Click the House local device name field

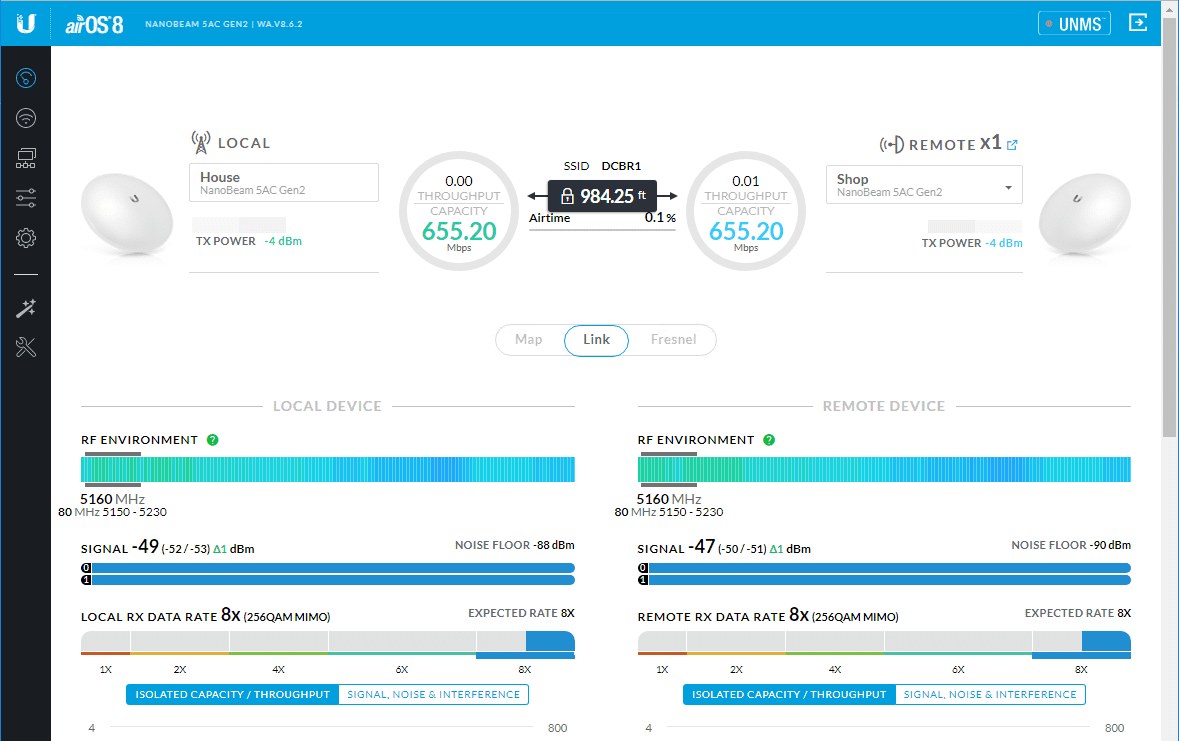click(283, 183)
